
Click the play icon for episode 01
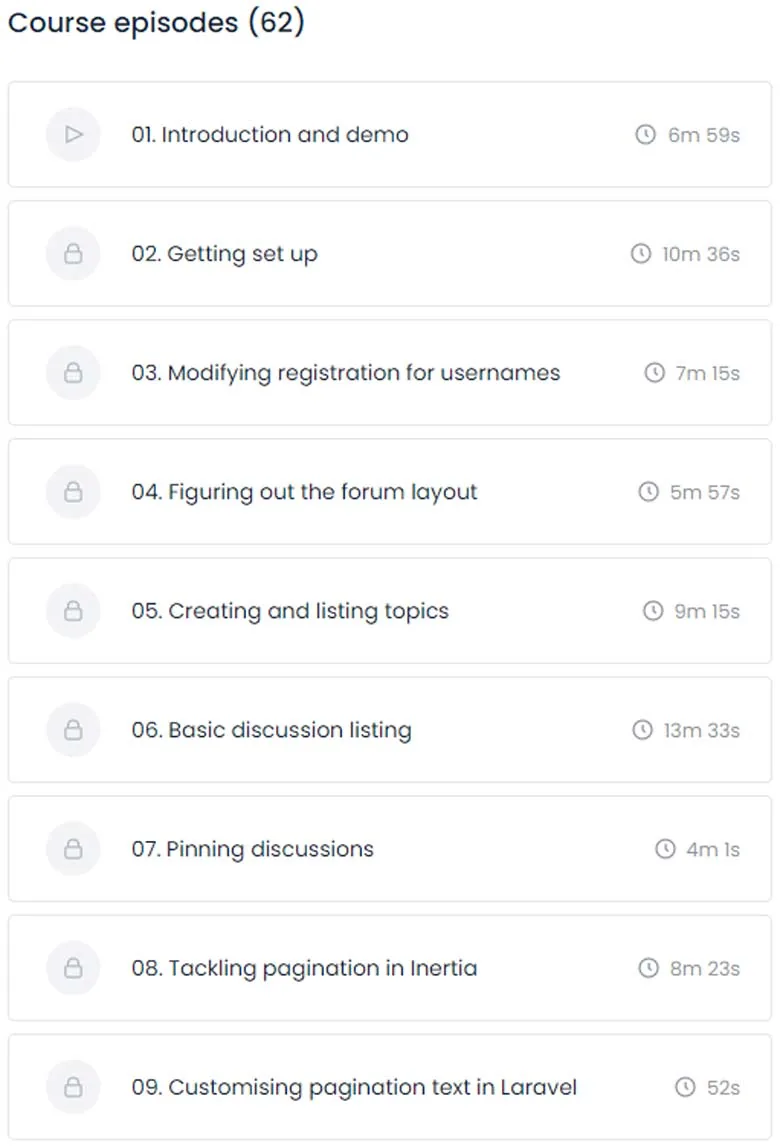pyautogui.click(x=73, y=135)
